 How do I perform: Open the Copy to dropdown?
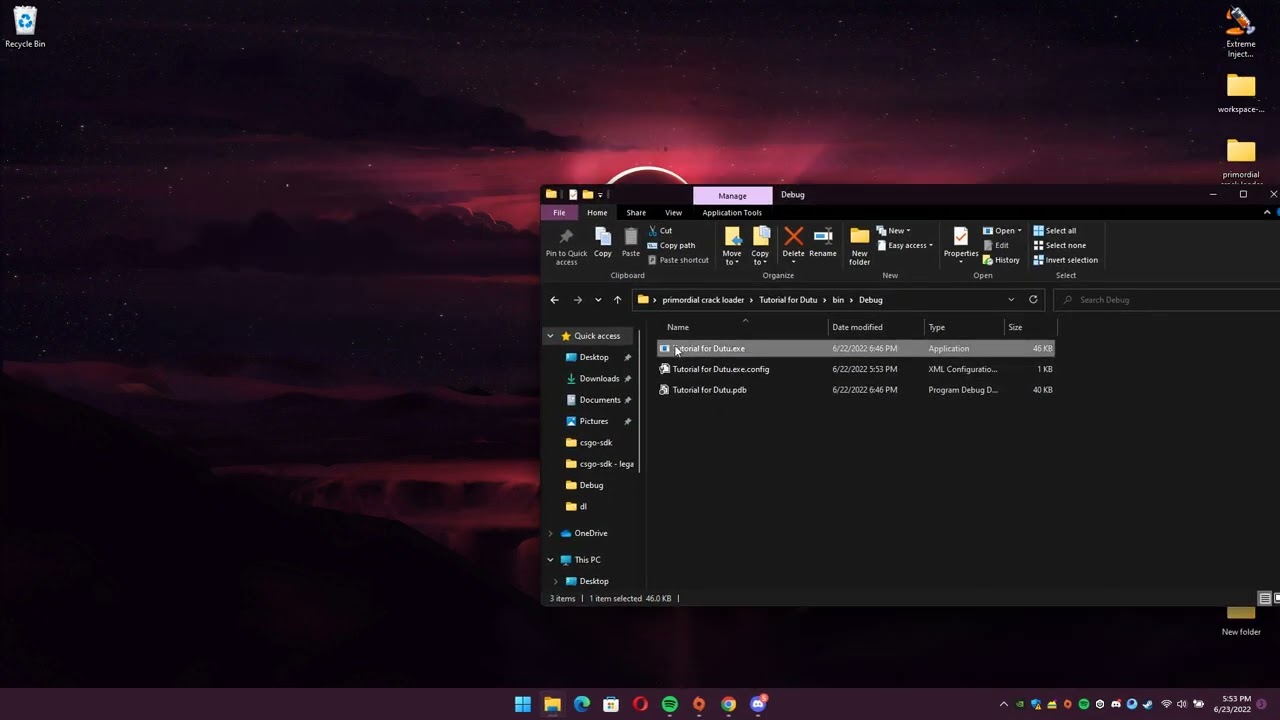(x=761, y=258)
